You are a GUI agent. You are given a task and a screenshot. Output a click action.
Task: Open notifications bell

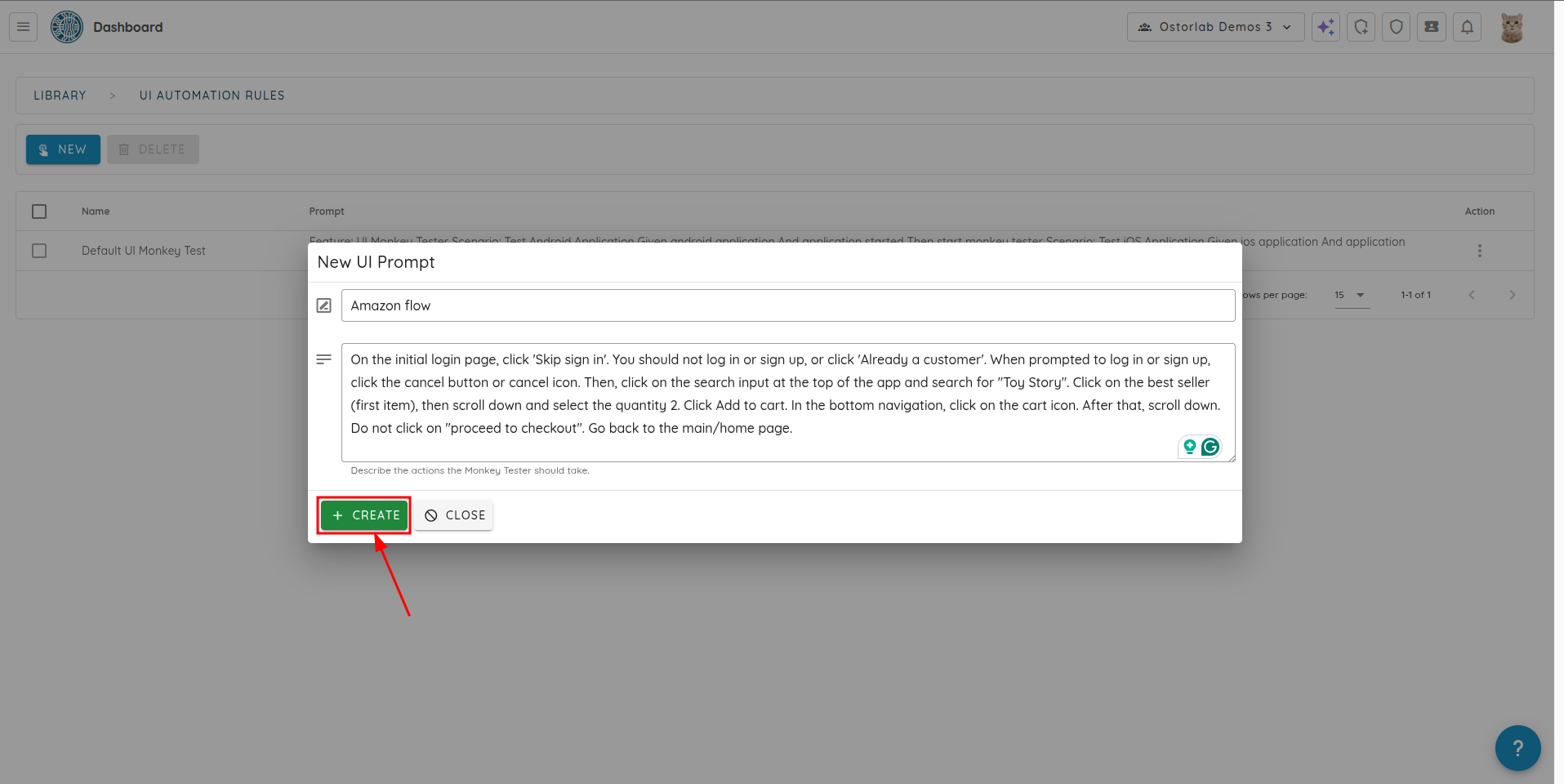pyautogui.click(x=1468, y=27)
